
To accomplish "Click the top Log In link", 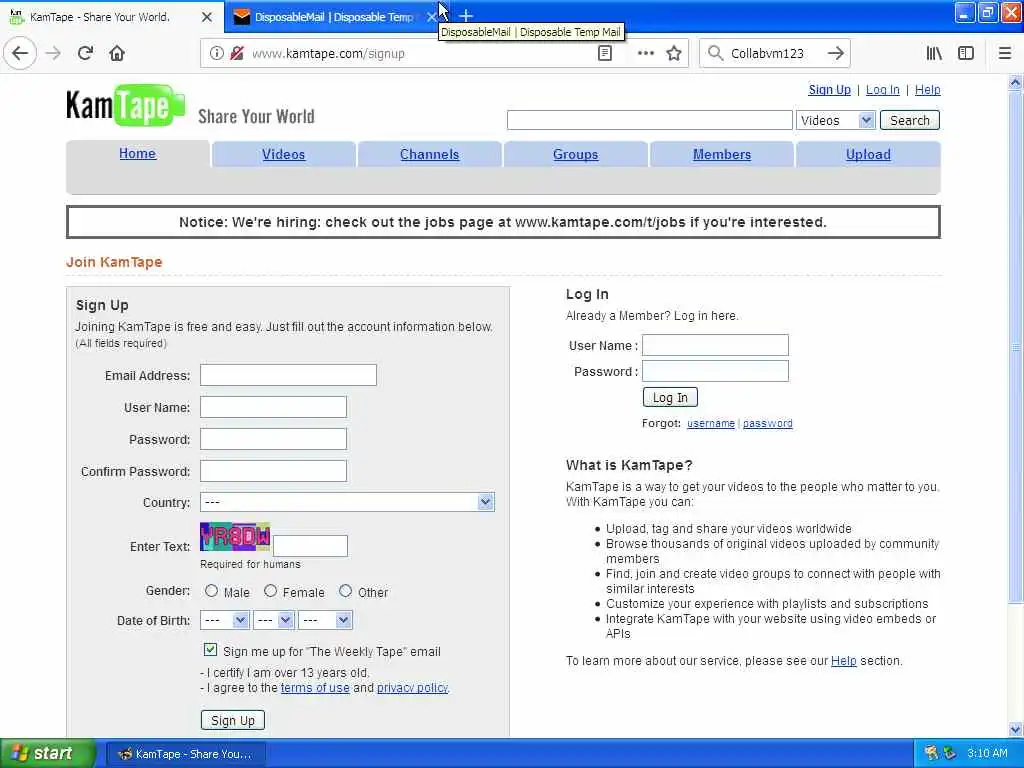I will click(882, 89).
